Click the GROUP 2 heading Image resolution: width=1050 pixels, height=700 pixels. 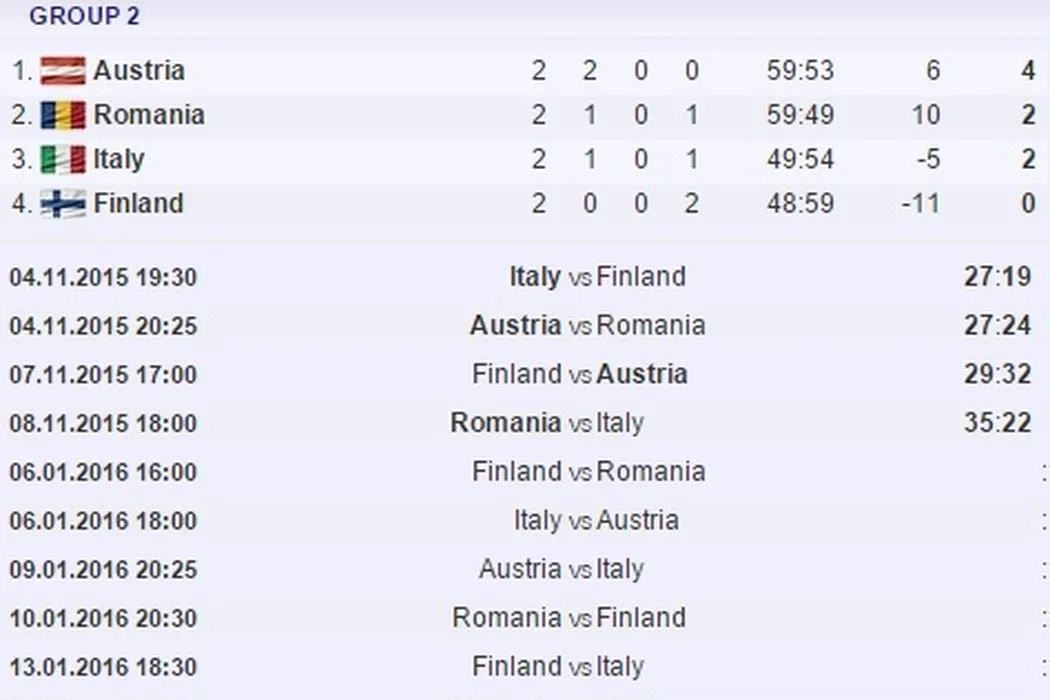point(84,16)
